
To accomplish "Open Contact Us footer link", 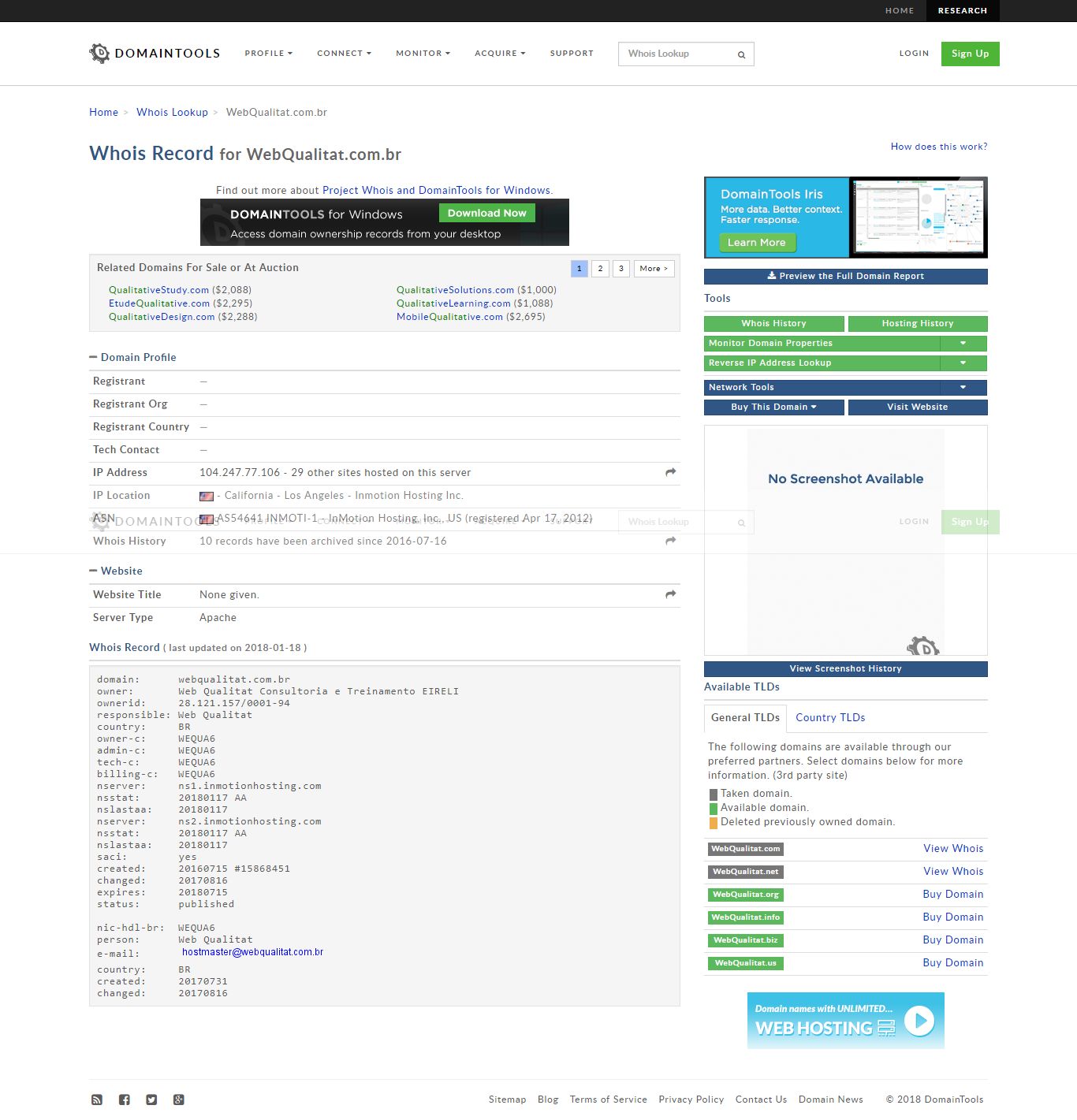I will coord(761,1100).
